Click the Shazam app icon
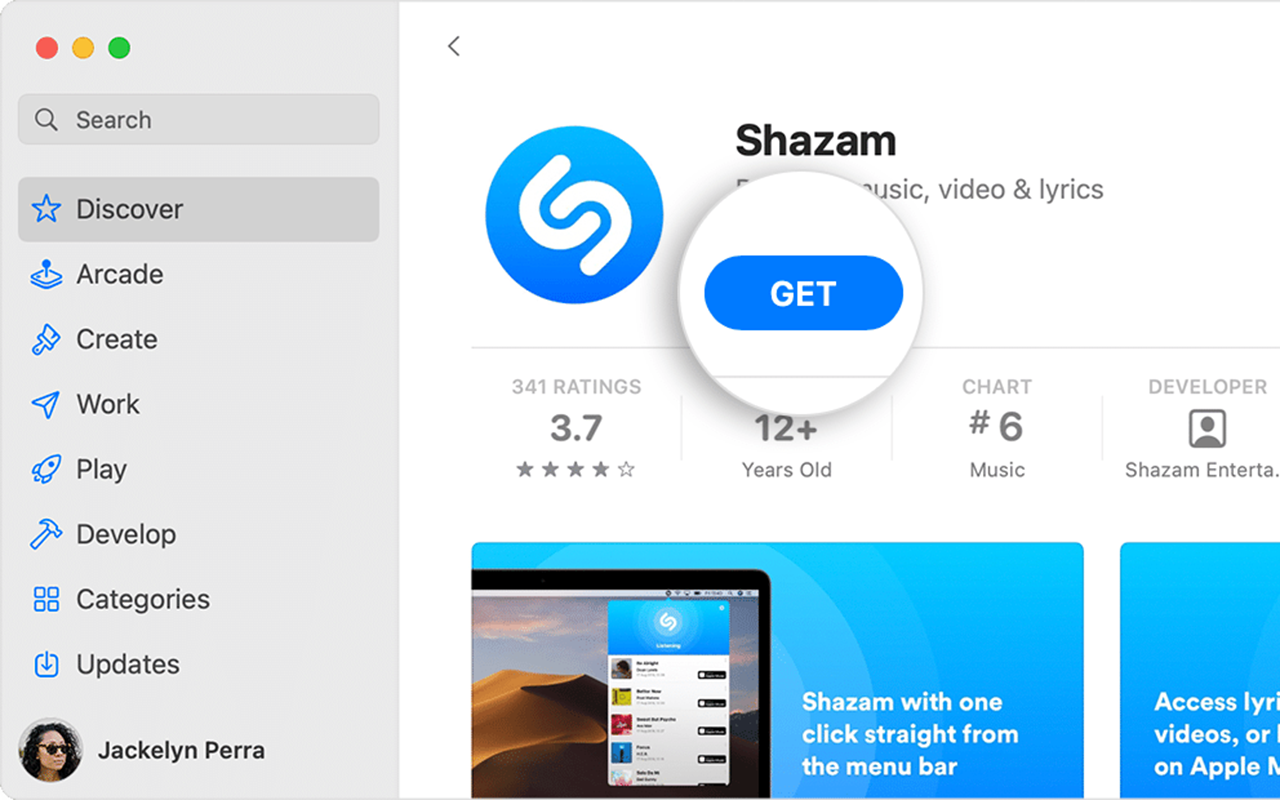Screen dimensions: 1280x800 [x=574, y=215]
